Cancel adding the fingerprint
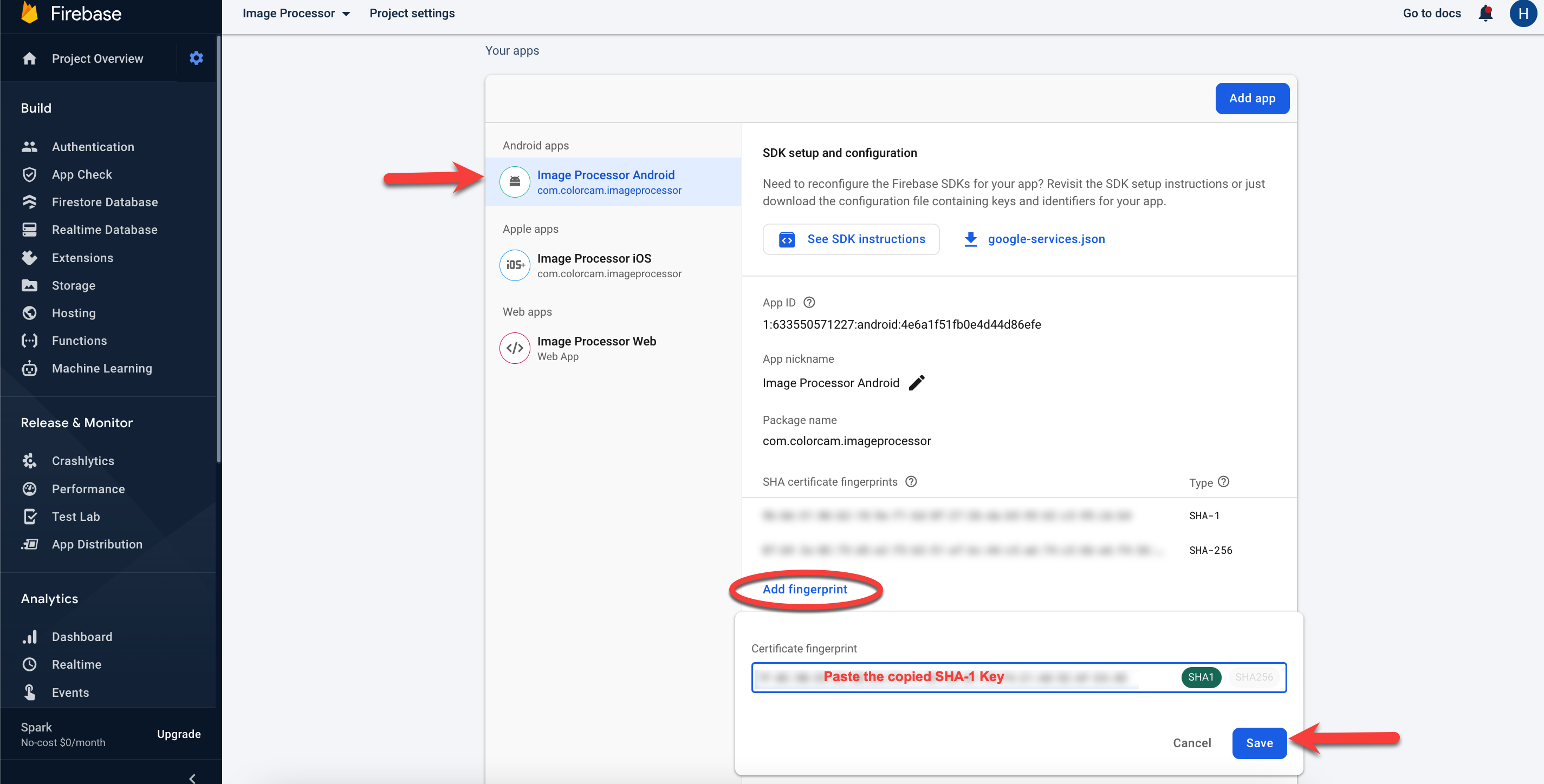Image resolution: width=1544 pixels, height=784 pixels. [1192, 743]
